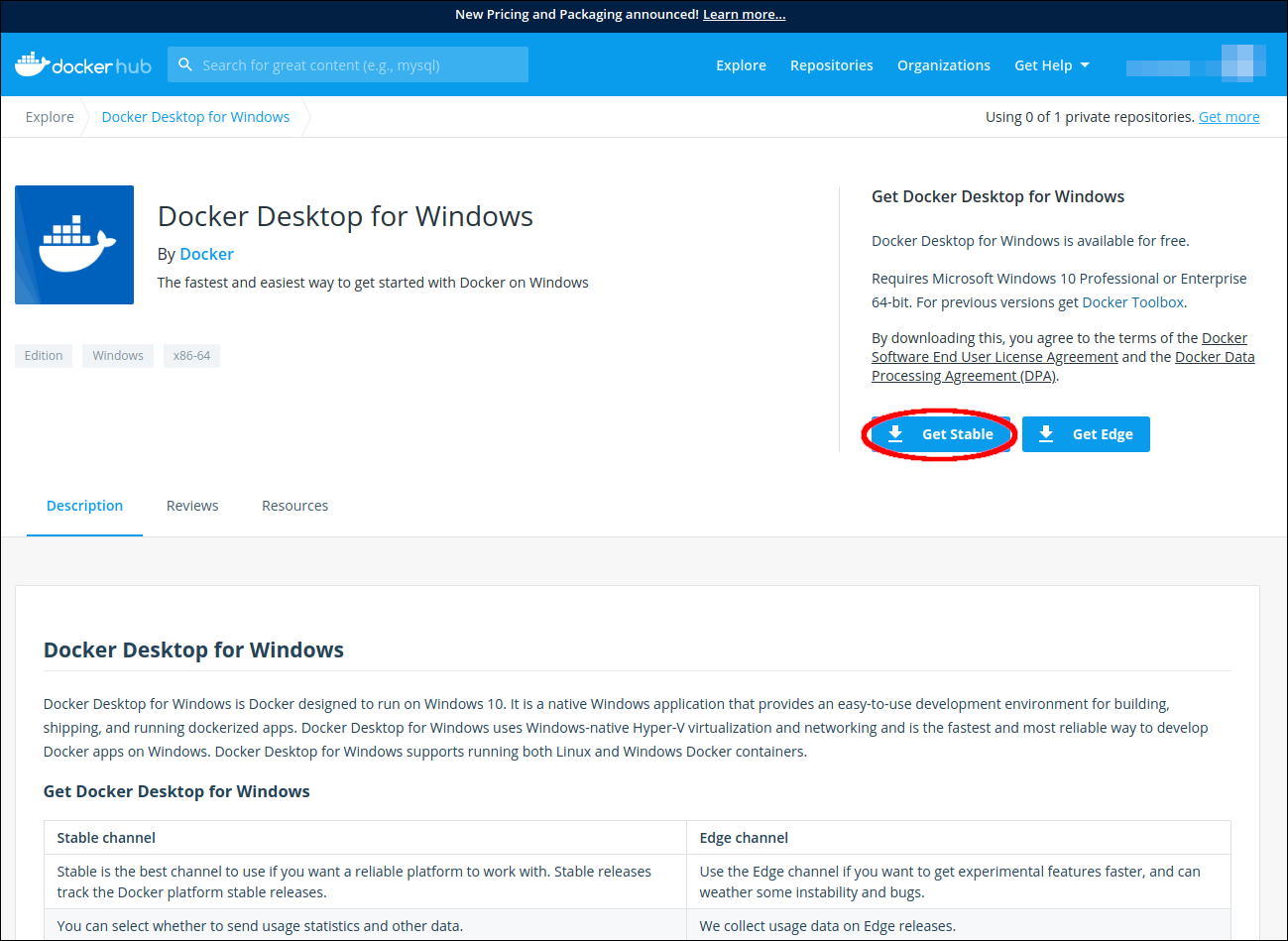This screenshot has height=941, width=1288.
Task: Click the Get more repositories link
Action: pos(1229,117)
